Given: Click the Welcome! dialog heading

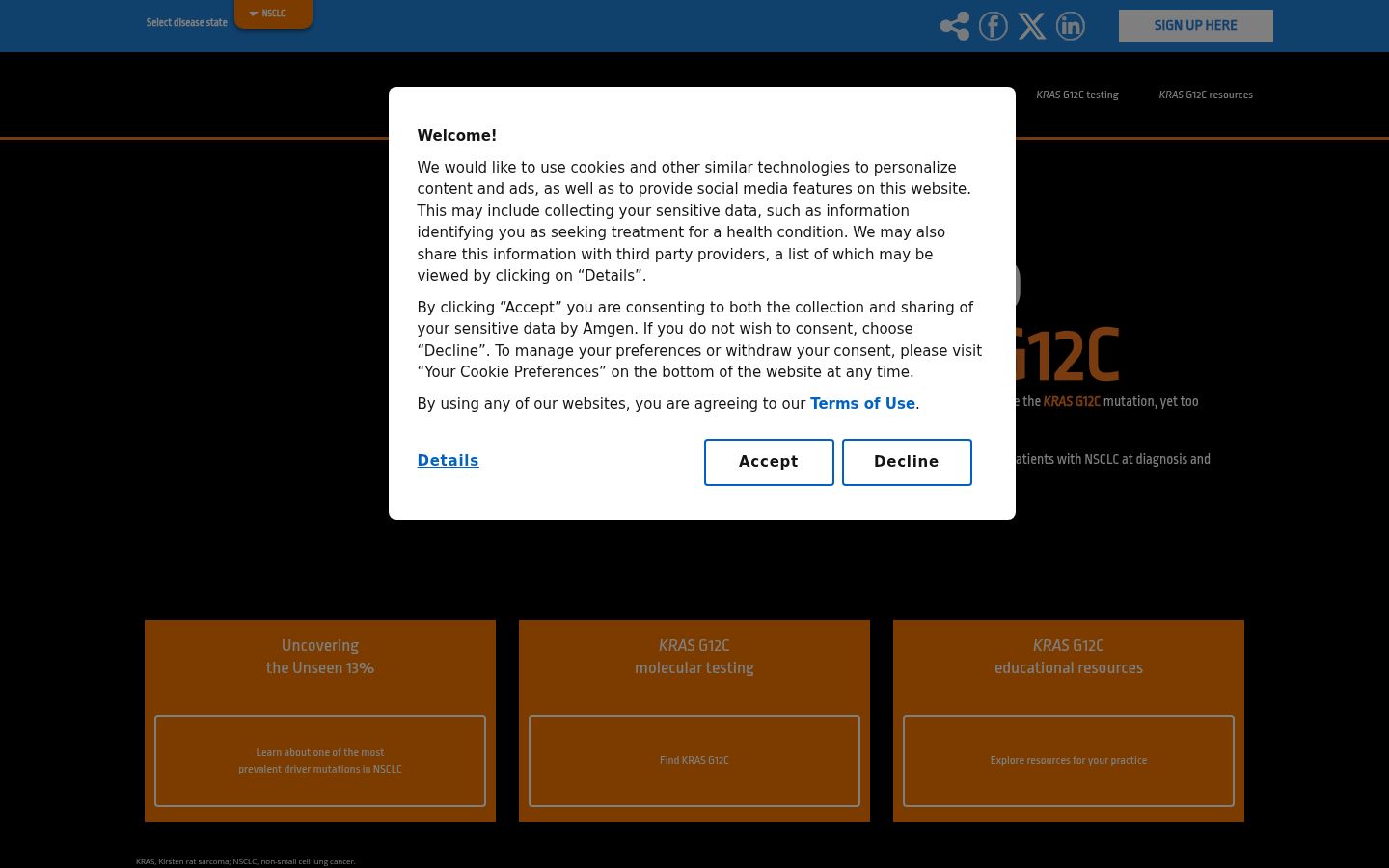Looking at the screenshot, I should coord(457,136).
